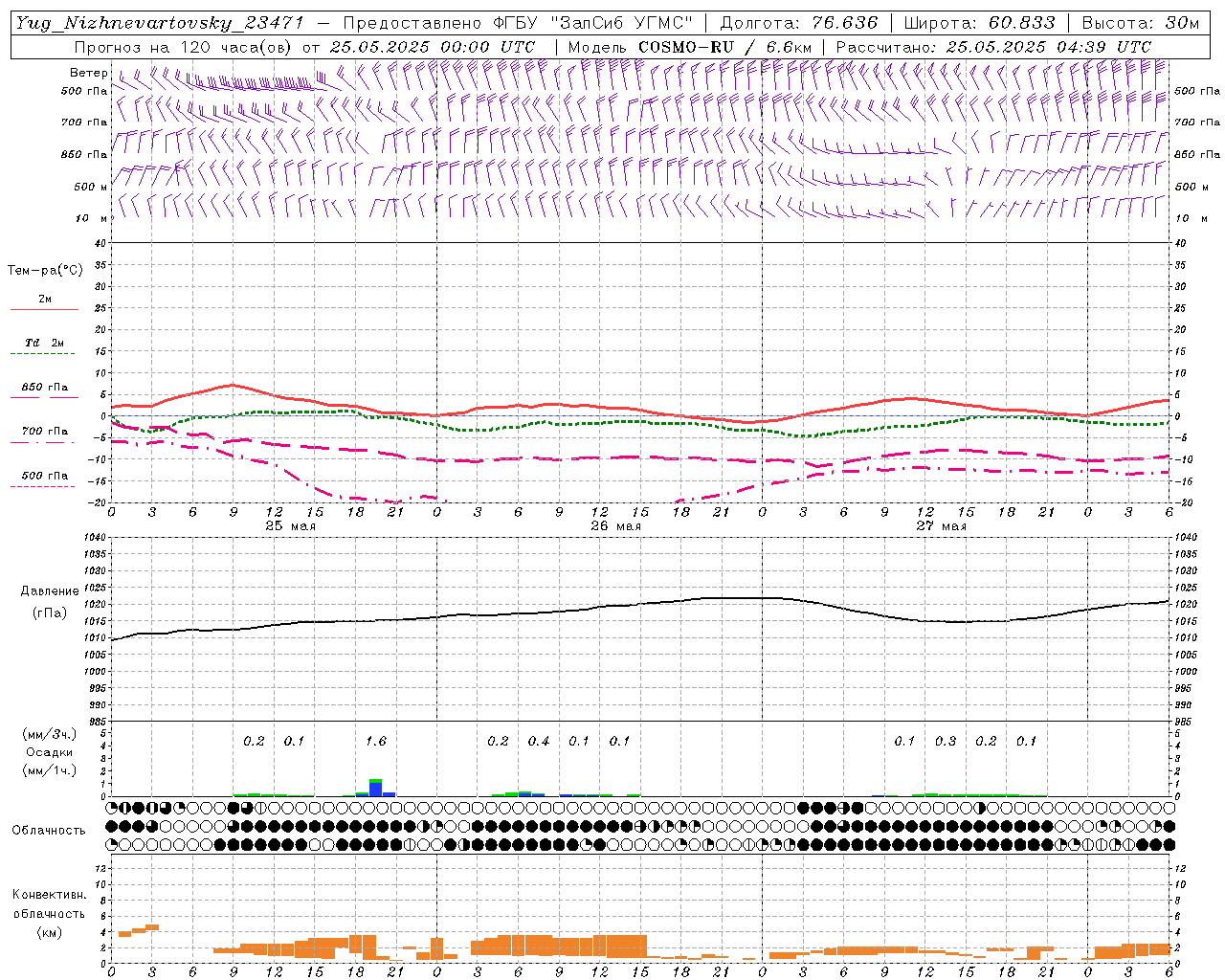
Task: Click the 'Модель COSMO-RU / 6.6км' label
Action: pos(690,46)
